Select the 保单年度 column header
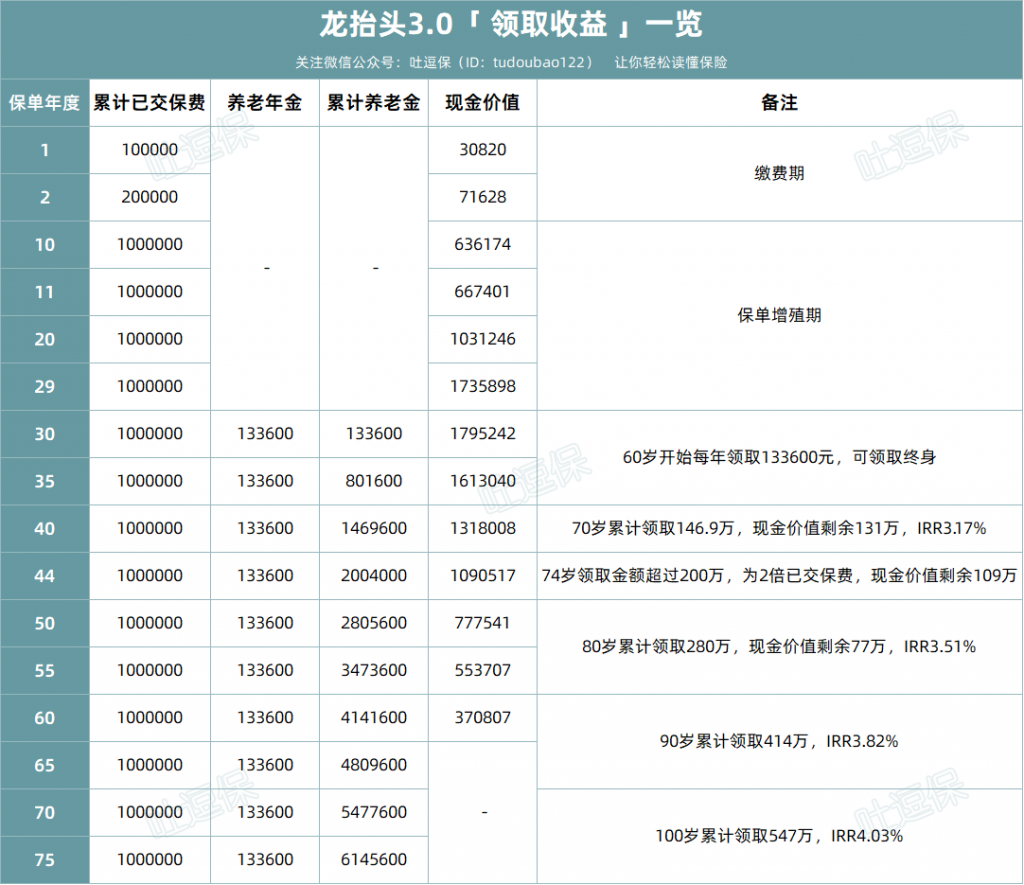 (44, 103)
